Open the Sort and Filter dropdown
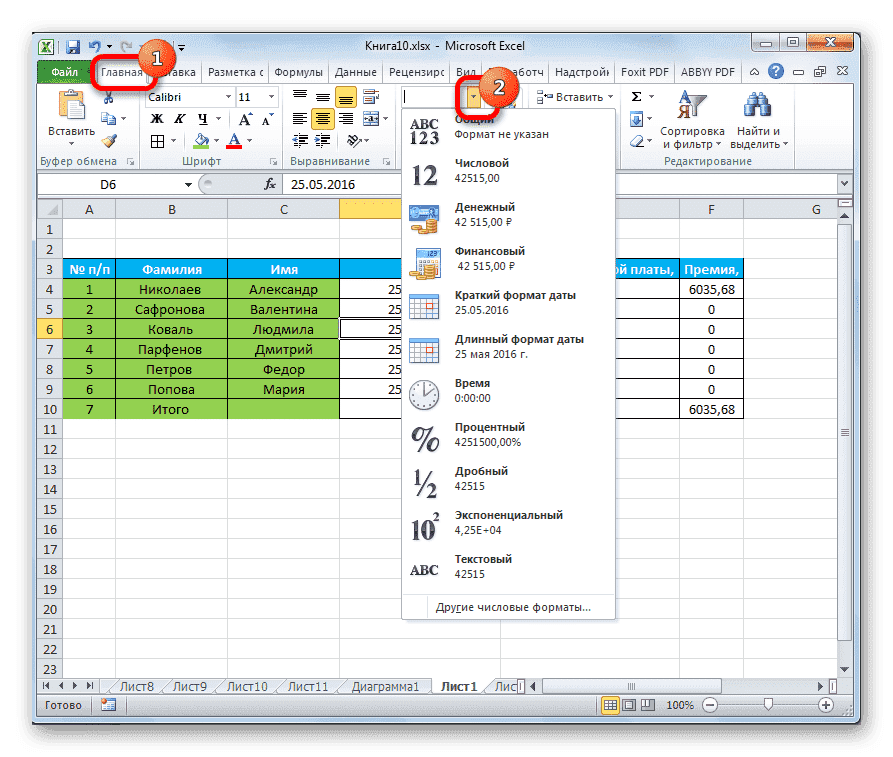Viewport: 893px width, 757px height. 692,112
